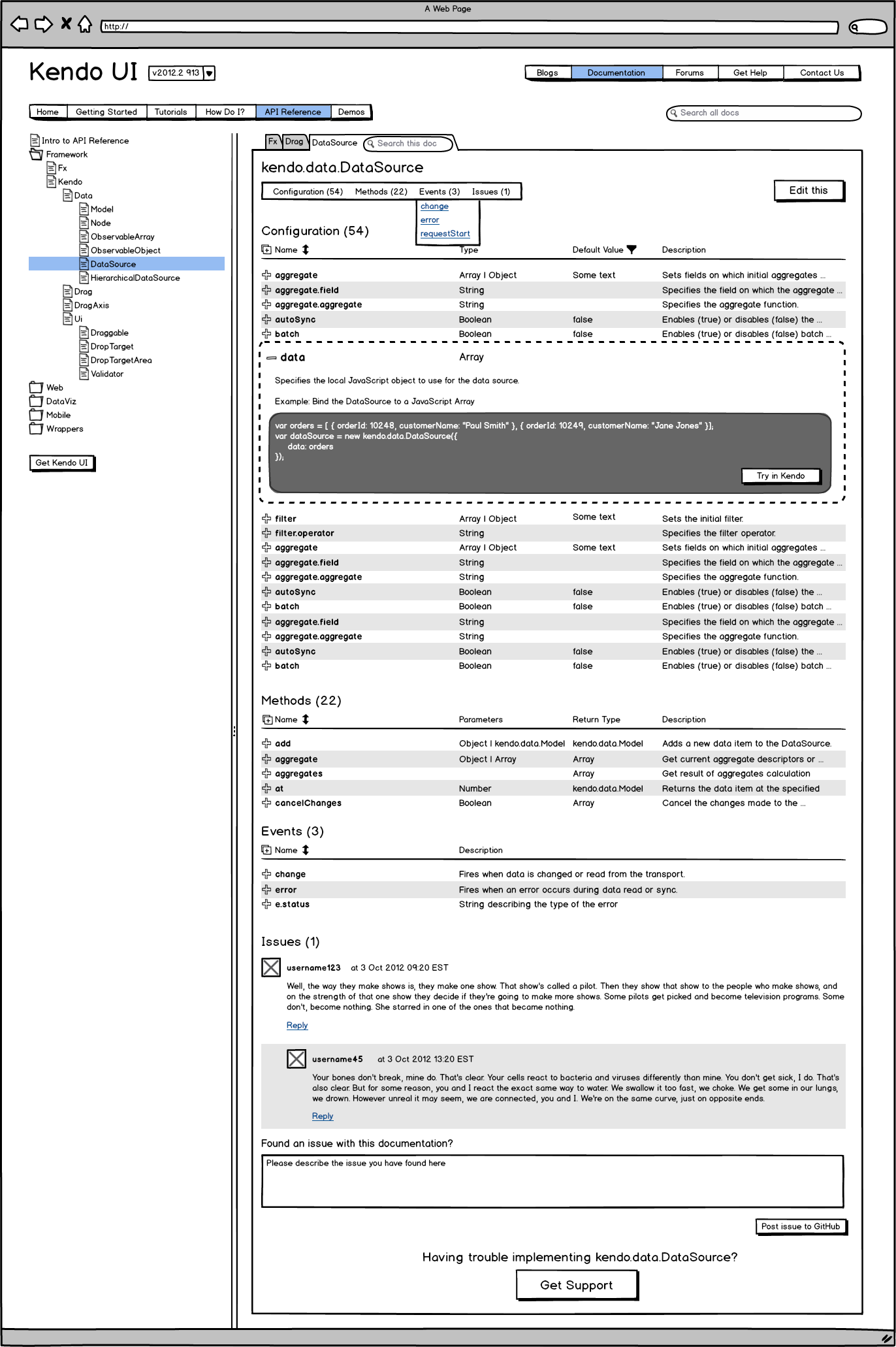Expand the e.status event row
The width and height of the screenshot is (896, 1347).
coord(266,904)
